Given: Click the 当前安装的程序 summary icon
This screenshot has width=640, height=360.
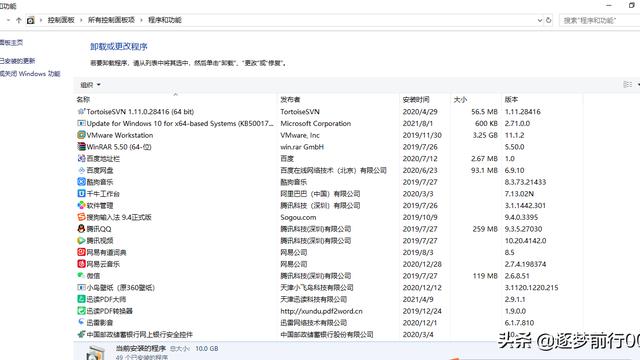Looking at the screenshot, I should tap(95, 353).
